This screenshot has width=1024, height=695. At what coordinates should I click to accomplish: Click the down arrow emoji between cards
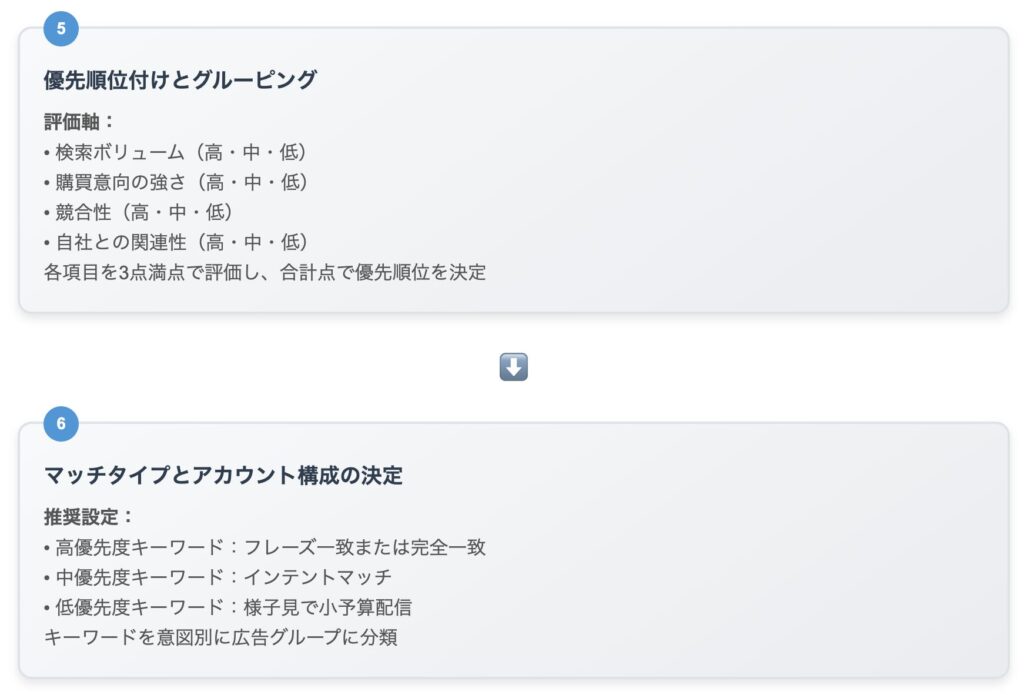(513, 367)
